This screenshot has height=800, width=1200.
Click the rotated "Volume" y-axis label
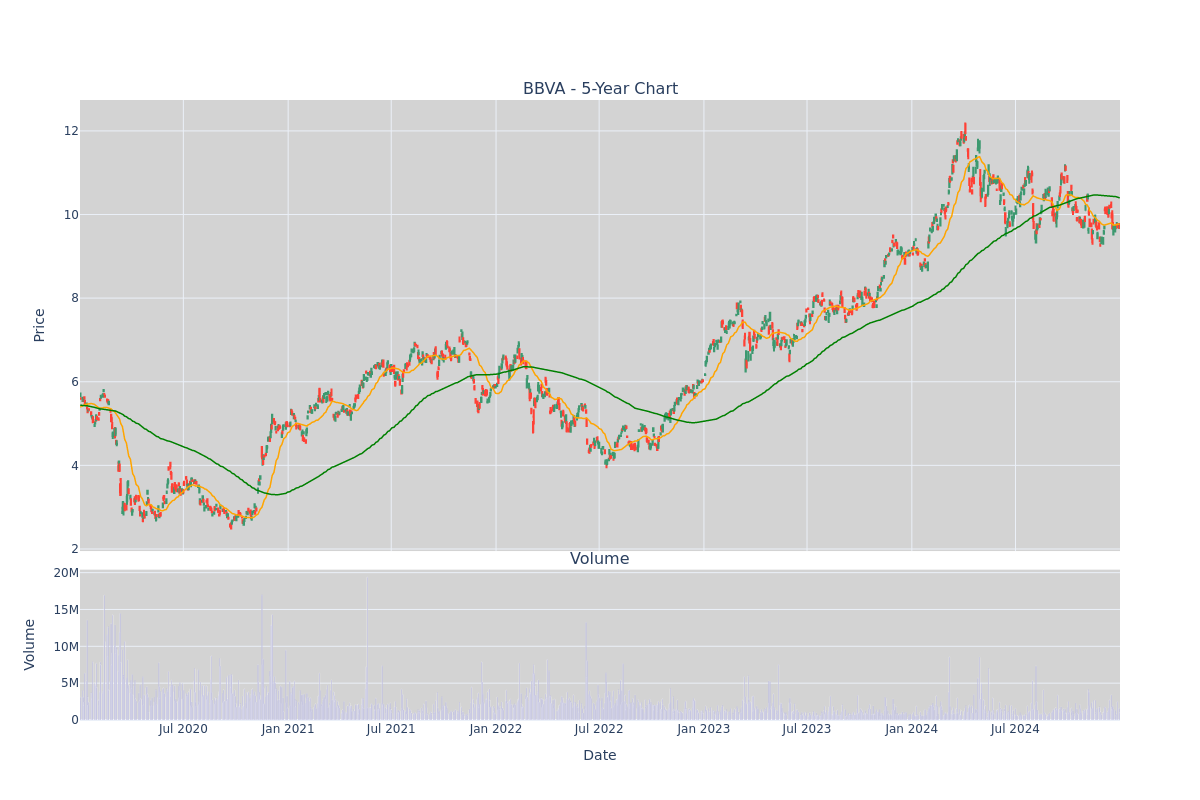click(x=30, y=644)
